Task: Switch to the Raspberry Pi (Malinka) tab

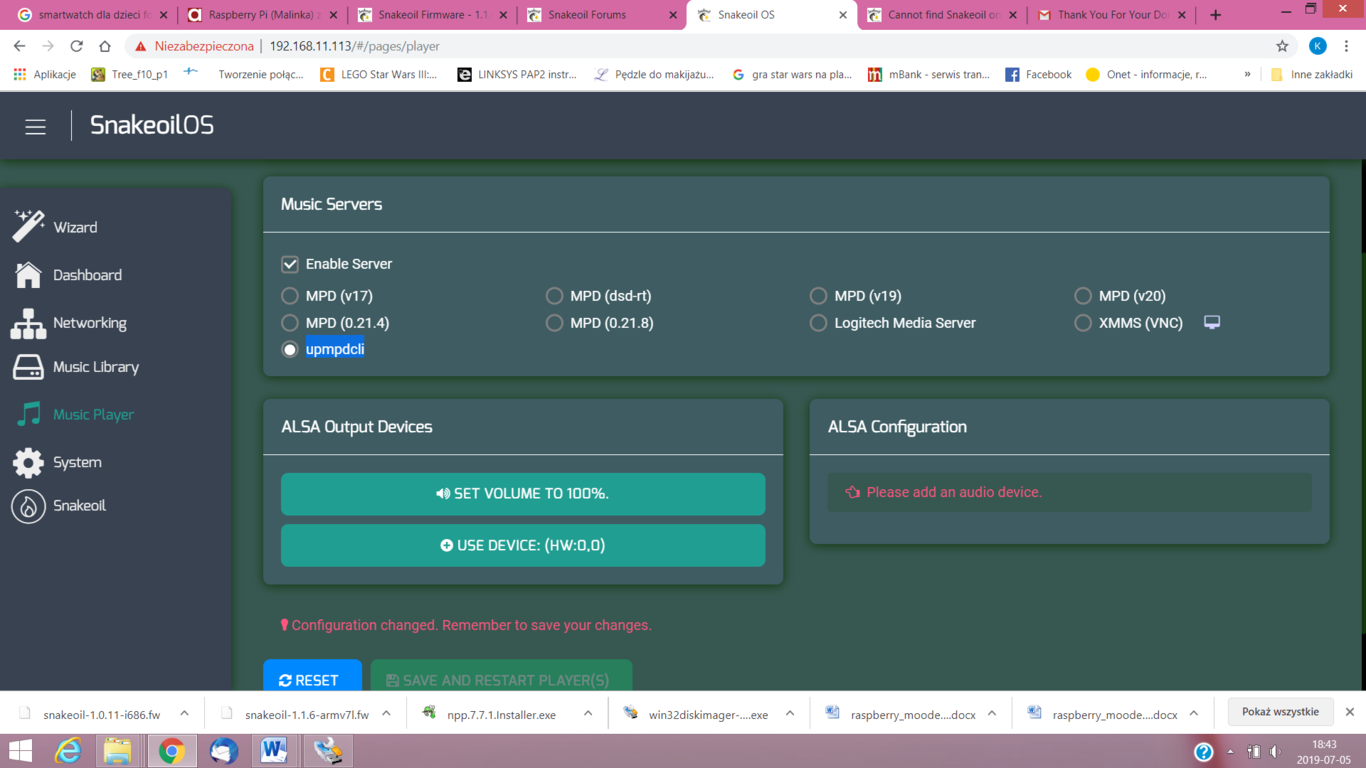Action: [262, 15]
